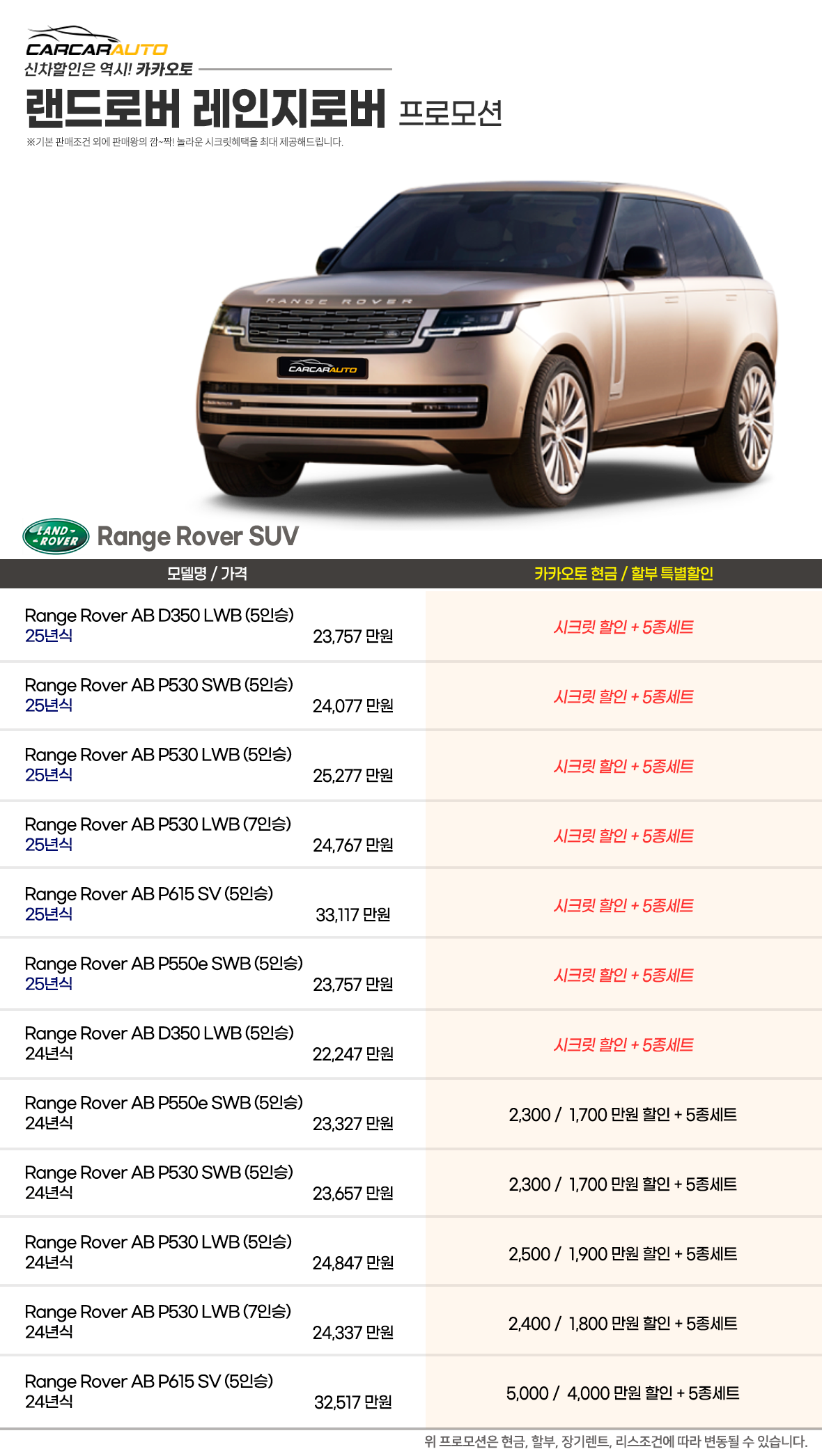The image size is (822, 1456).
Task: Click the '22,247 만원' price
Action: 353,1054
